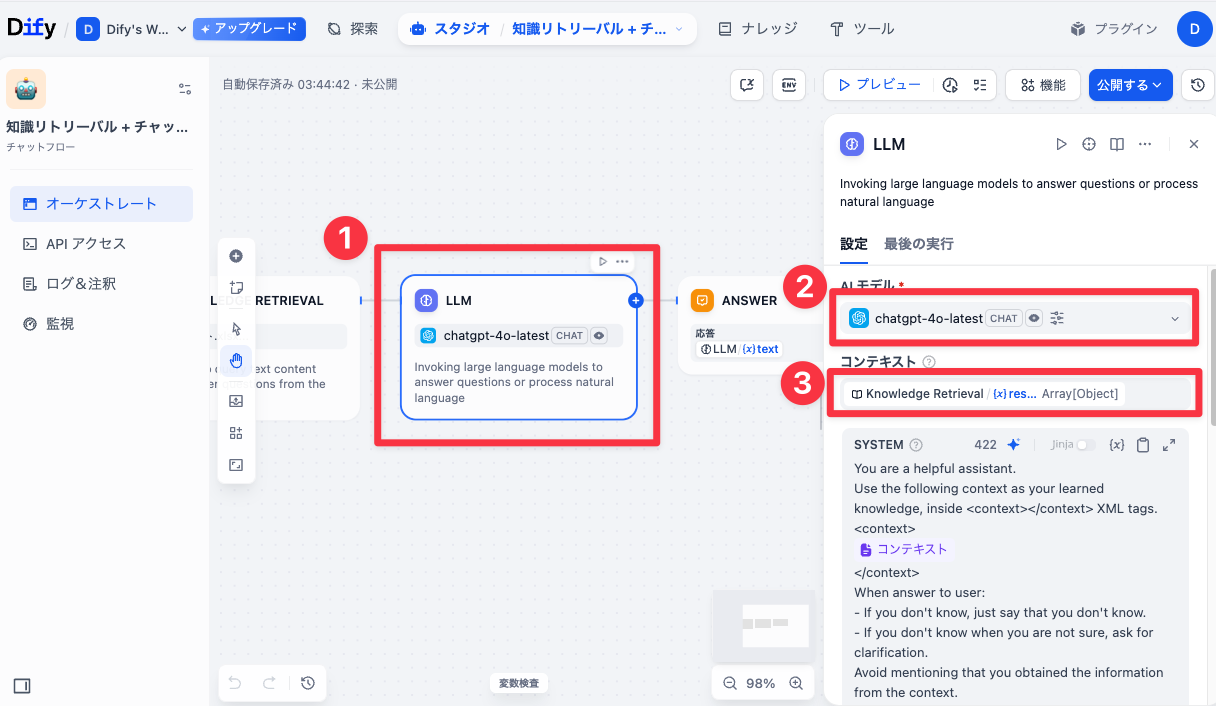Expand the 公開する publish dropdown

(1130, 85)
